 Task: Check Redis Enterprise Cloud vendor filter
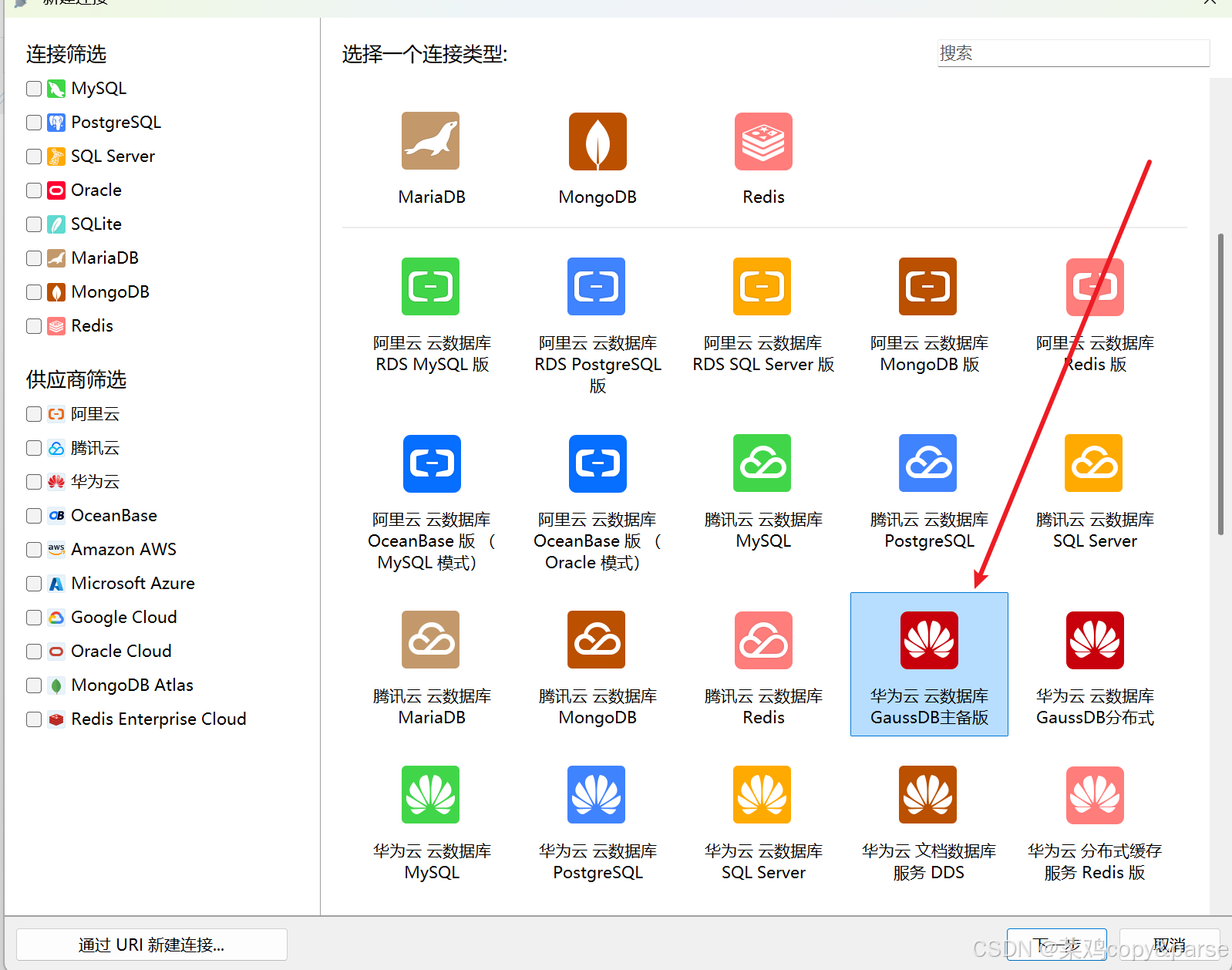(x=34, y=719)
